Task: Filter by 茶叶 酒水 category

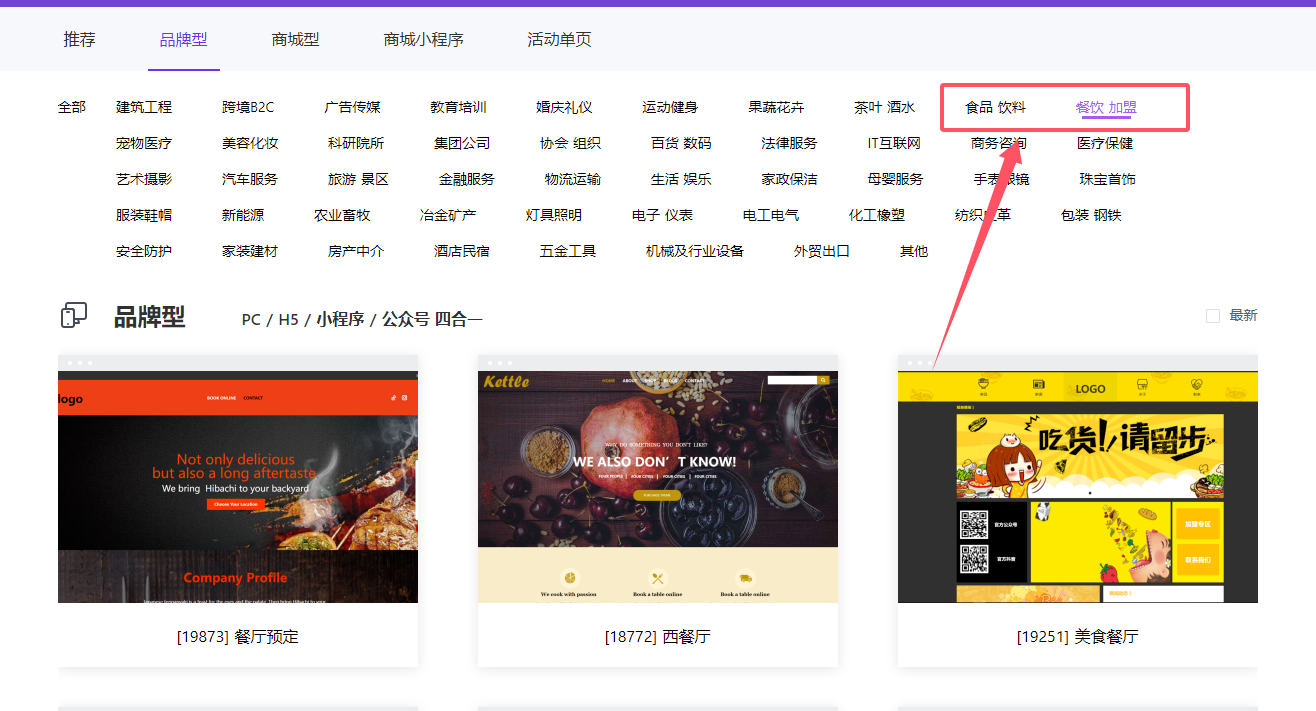Action: point(884,107)
